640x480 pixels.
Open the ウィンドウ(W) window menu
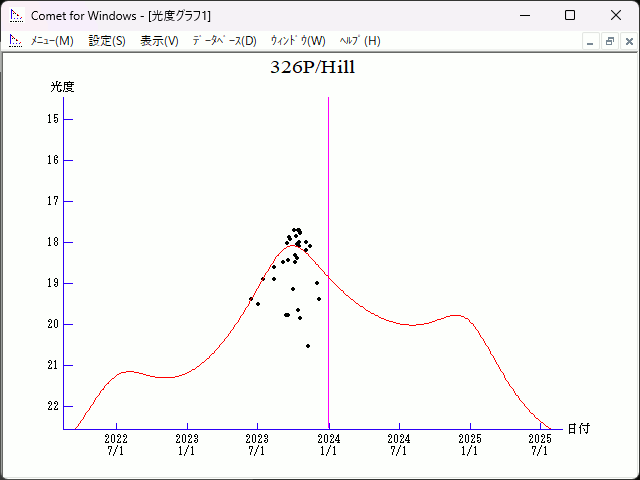coord(298,41)
